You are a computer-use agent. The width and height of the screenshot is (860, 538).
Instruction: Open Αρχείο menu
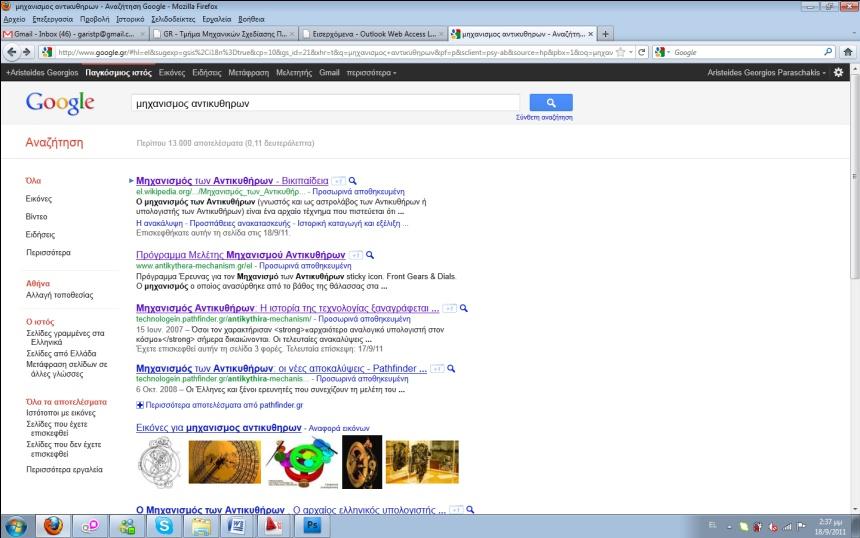14,19
